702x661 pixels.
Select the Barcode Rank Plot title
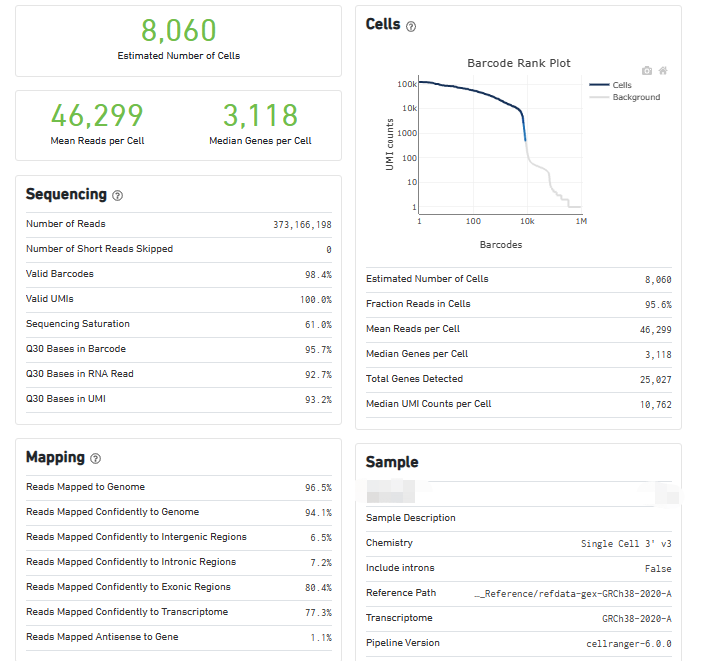point(519,63)
